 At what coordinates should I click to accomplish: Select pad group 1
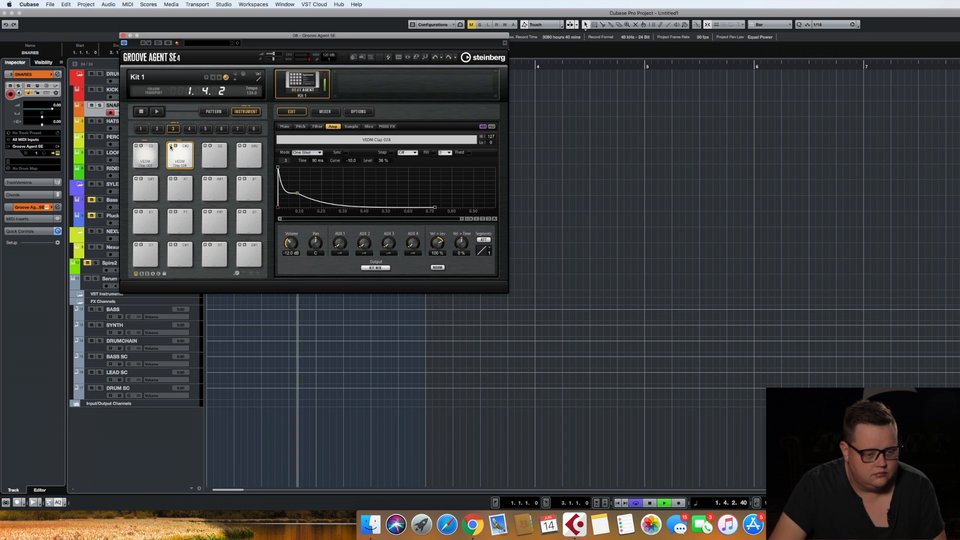click(x=141, y=129)
